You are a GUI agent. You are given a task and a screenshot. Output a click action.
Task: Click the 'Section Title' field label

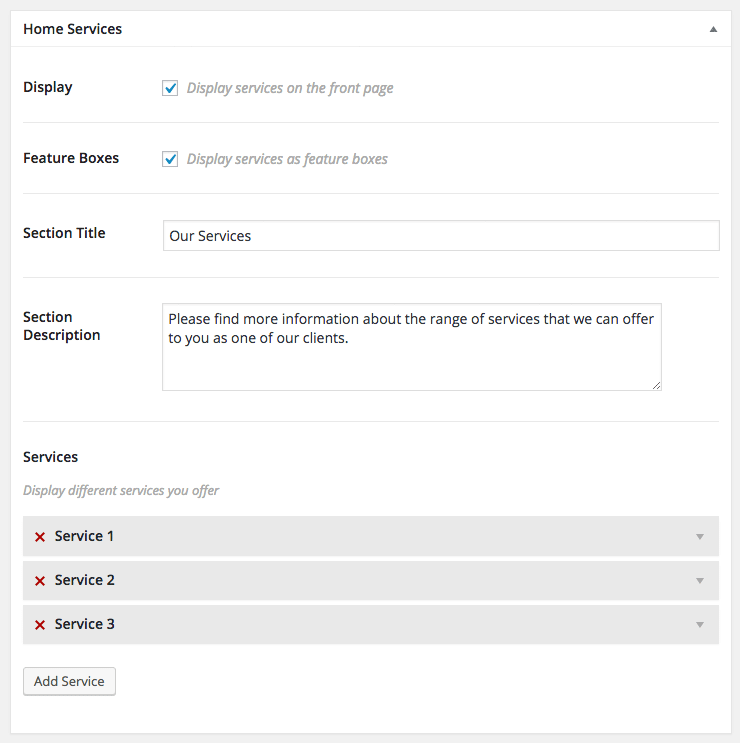pyautogui.click(x=64, y=233)
